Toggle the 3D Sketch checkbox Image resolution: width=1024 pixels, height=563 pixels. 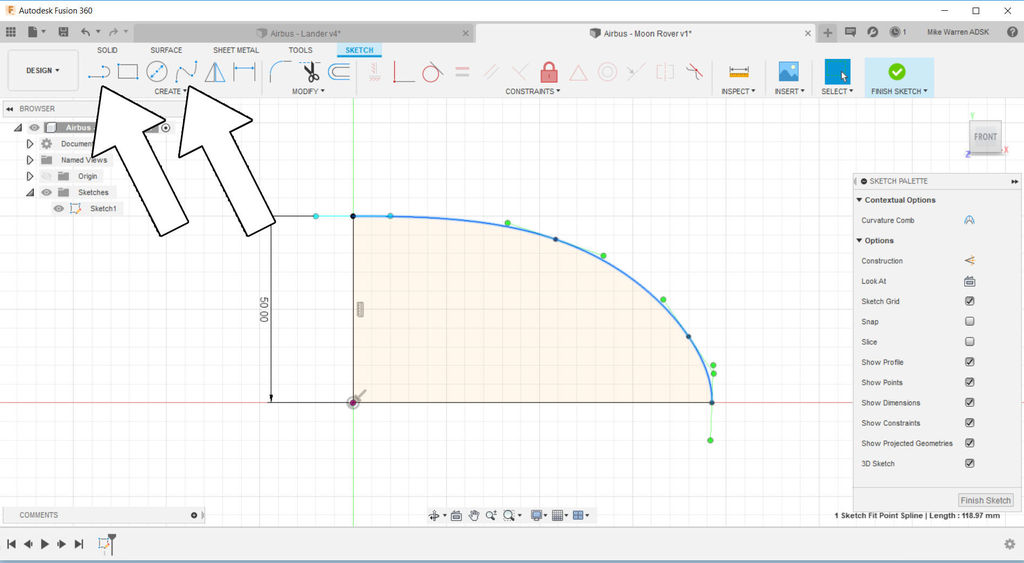pyautogui.click(x=970, y=463)
